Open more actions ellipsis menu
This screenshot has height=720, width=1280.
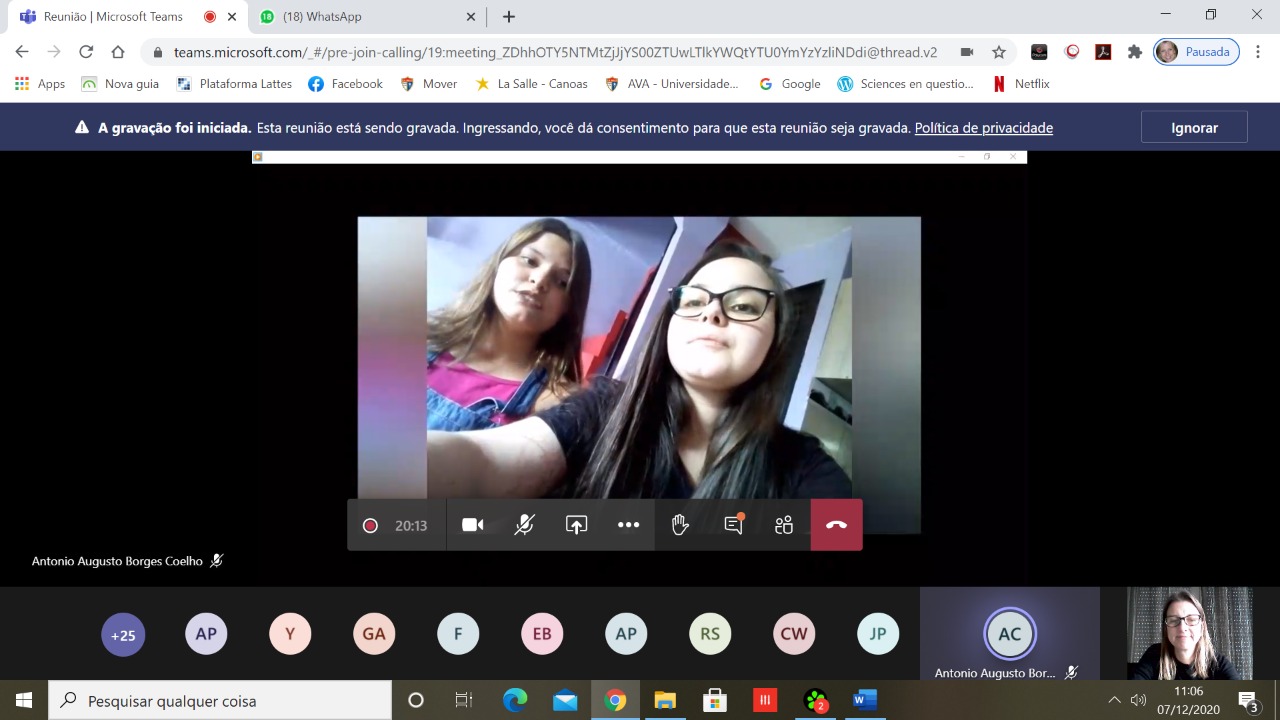(628, 525)
